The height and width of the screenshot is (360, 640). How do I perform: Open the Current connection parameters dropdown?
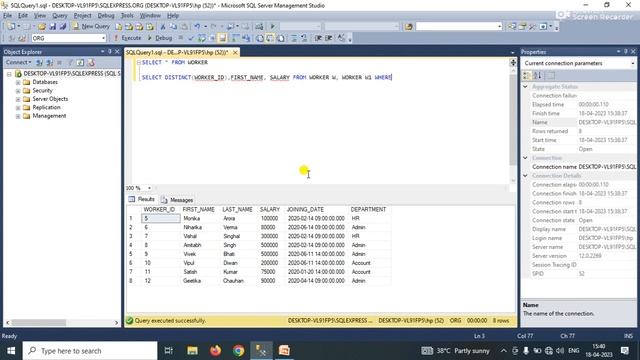[632, 63]
